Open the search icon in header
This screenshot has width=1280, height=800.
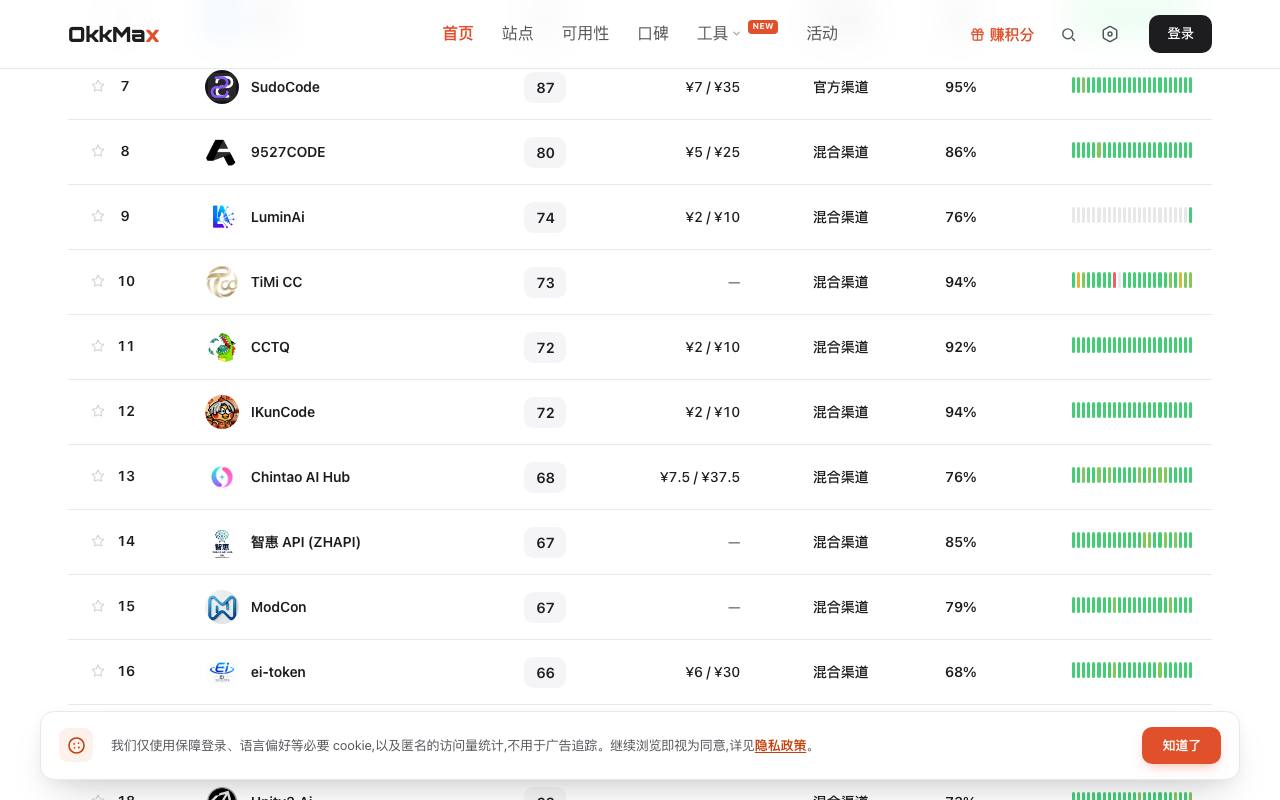[x=1068, y=34]
